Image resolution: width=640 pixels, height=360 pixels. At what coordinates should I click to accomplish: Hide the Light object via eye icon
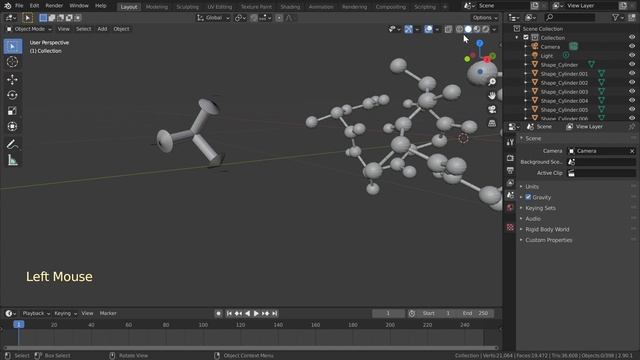coord(632,56)
